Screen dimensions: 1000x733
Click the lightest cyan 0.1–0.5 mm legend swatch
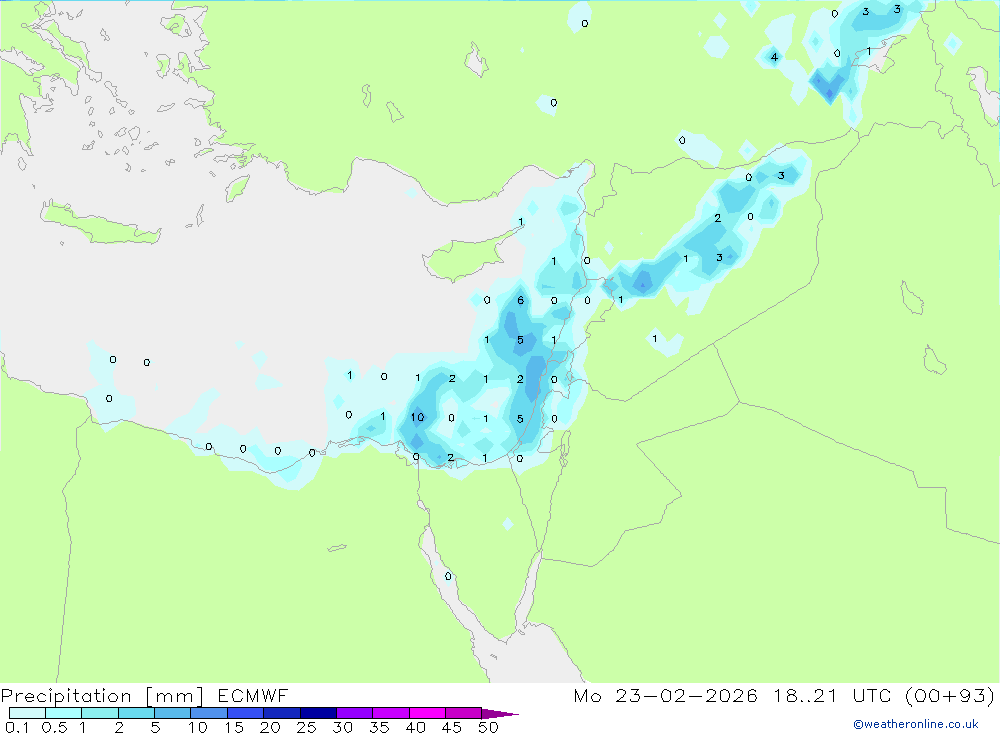coord(27,713)
